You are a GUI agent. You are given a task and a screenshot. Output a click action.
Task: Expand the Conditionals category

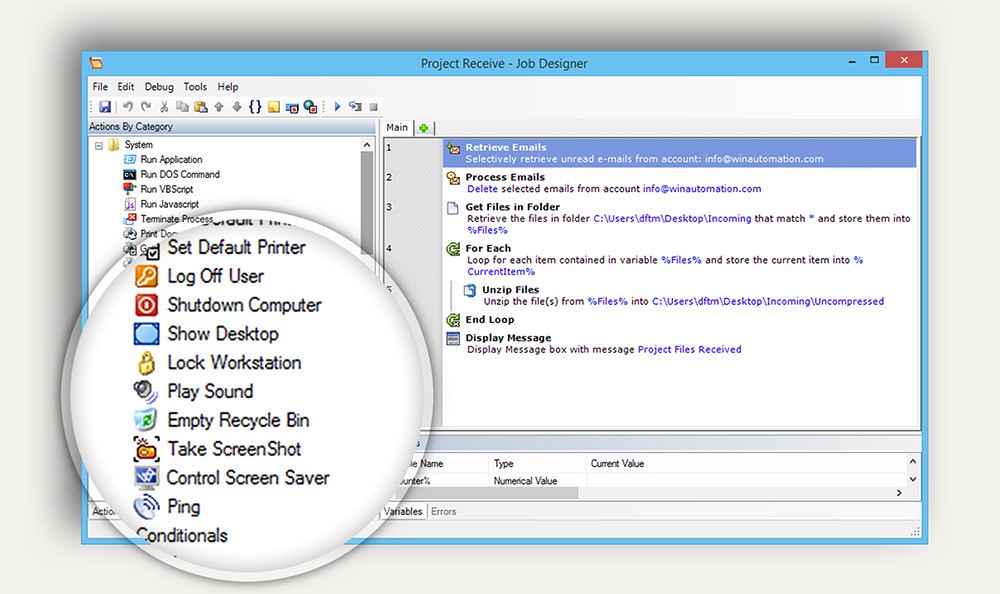180,535
